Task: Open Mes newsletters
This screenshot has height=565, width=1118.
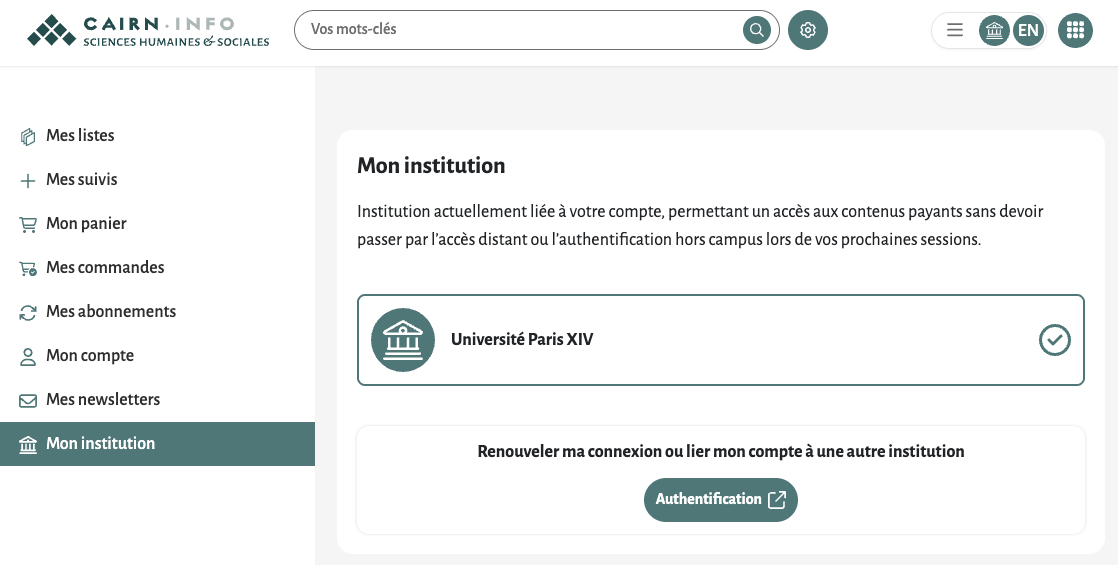Action: (157, 399)
